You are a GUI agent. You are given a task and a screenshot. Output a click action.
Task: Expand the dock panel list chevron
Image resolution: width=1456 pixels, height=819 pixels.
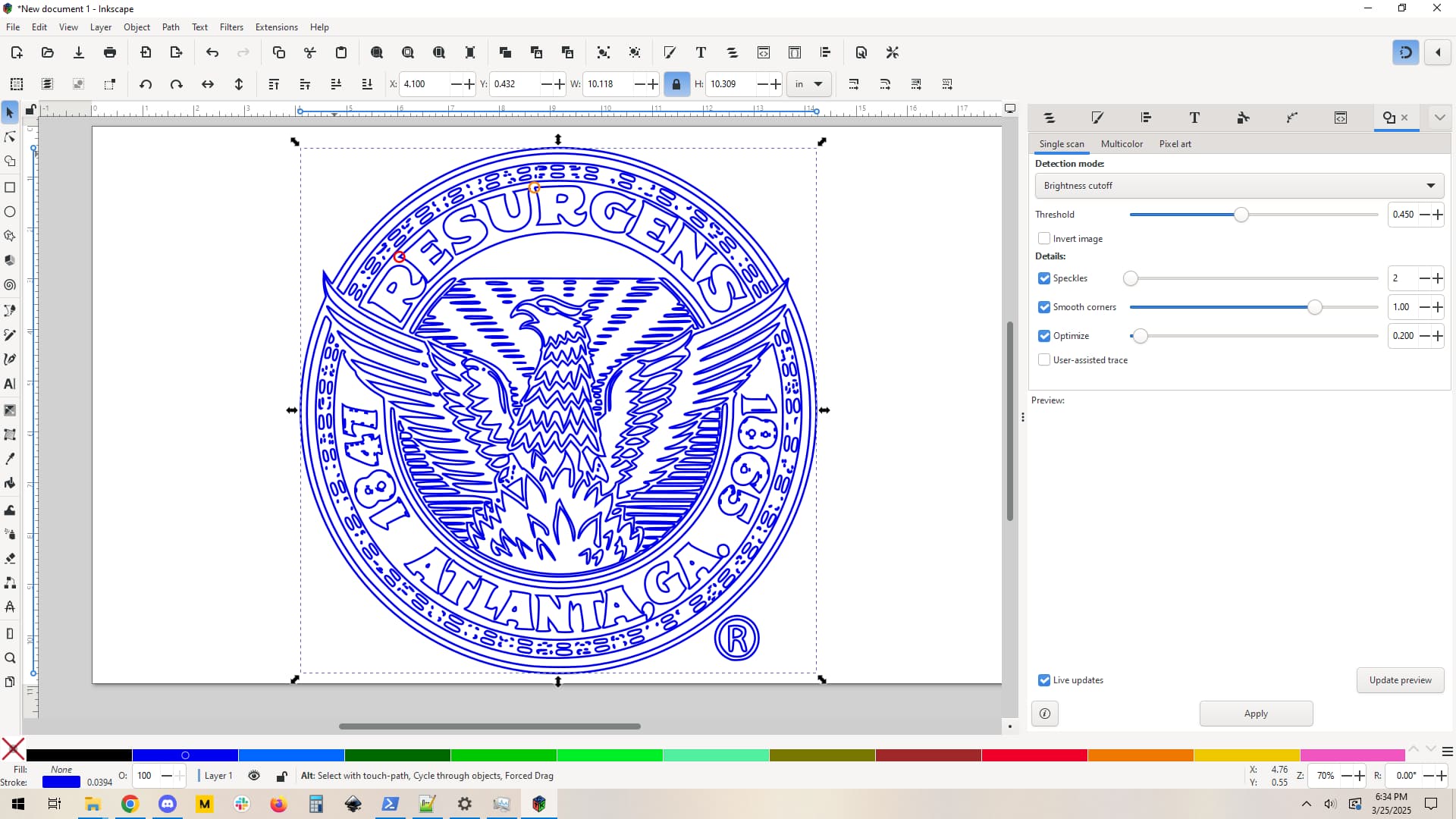tap(1439, 118)
